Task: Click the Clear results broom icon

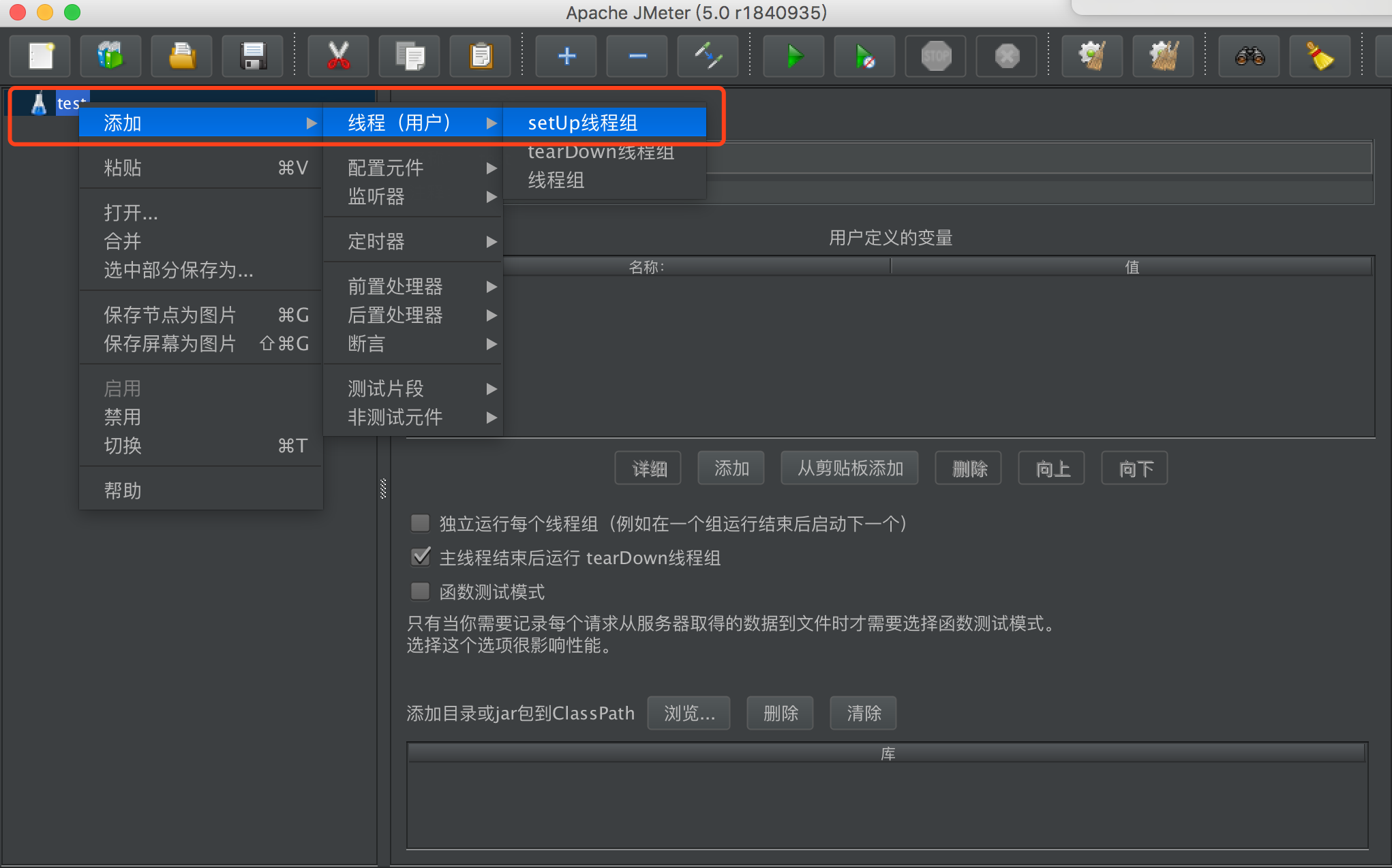Action: [x=1093, y=56]
